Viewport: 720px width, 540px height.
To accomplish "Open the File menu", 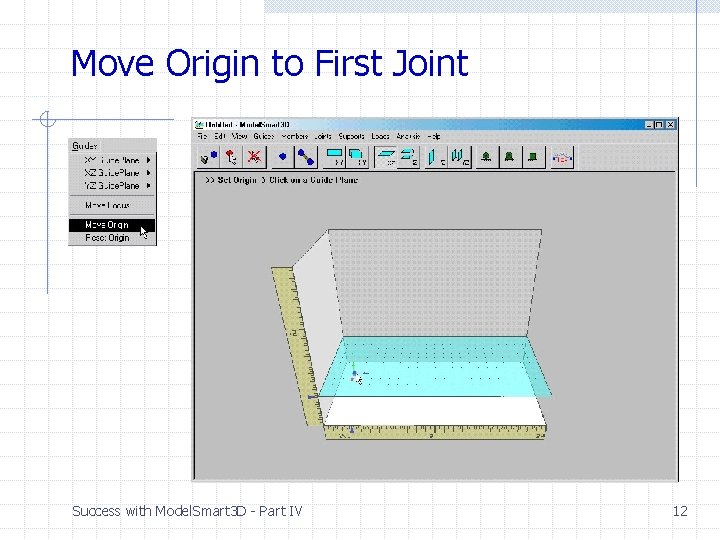I will click(x=202, y=136).
